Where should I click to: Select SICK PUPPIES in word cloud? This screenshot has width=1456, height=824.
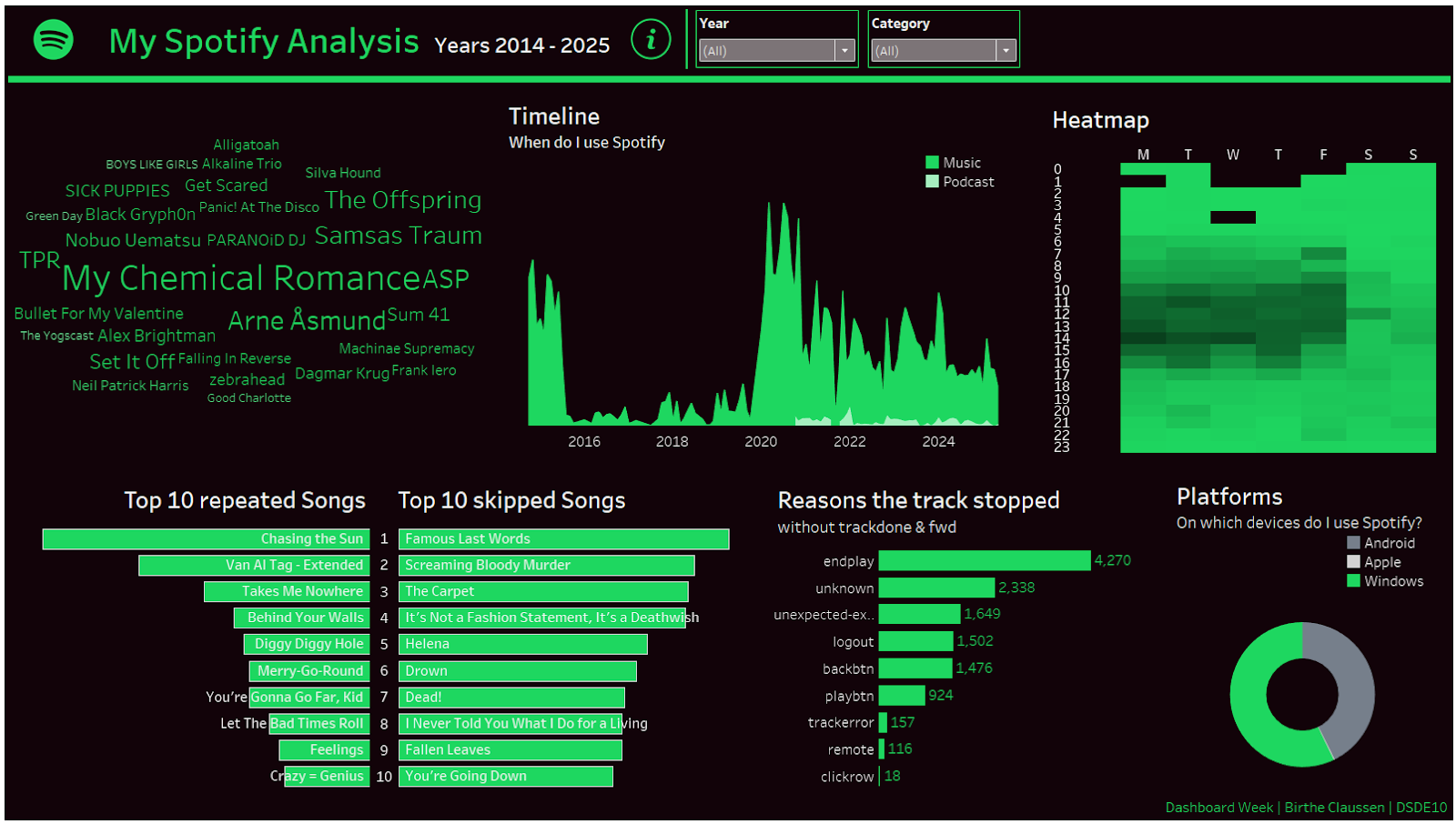117,191
